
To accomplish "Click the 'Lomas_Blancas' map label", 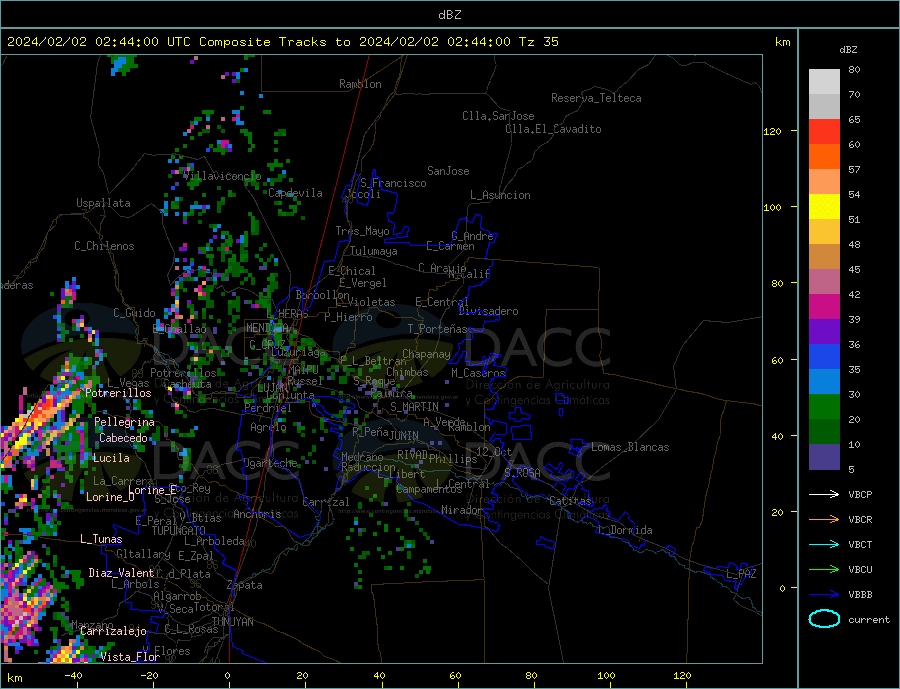I will click(630, 447).
